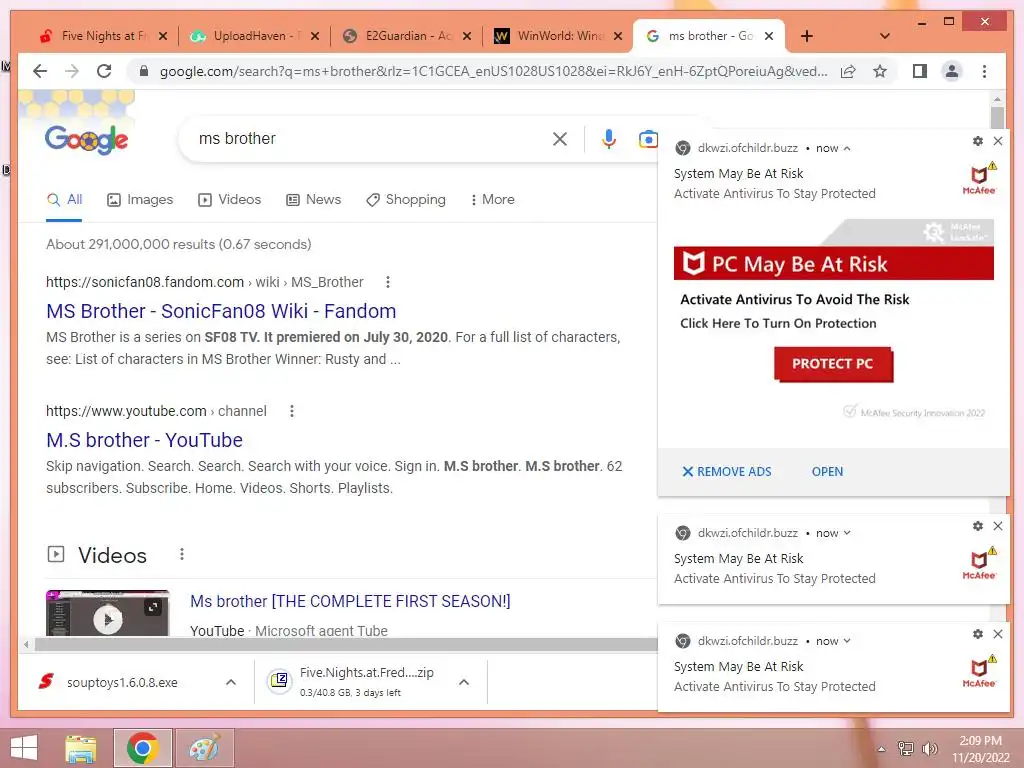Dismiss the expanded McAfee notification
The height and width of the screenshot is (768, 1024).
(998, 141)
